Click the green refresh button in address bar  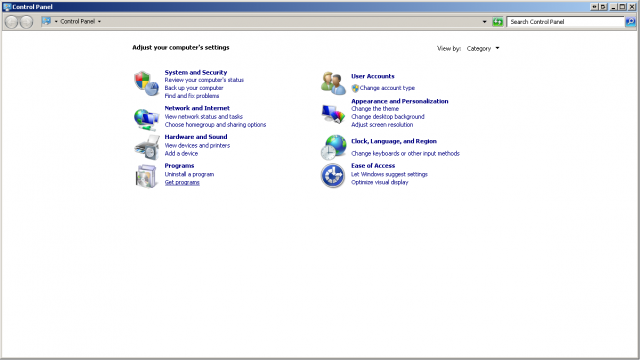pos(497,22)
